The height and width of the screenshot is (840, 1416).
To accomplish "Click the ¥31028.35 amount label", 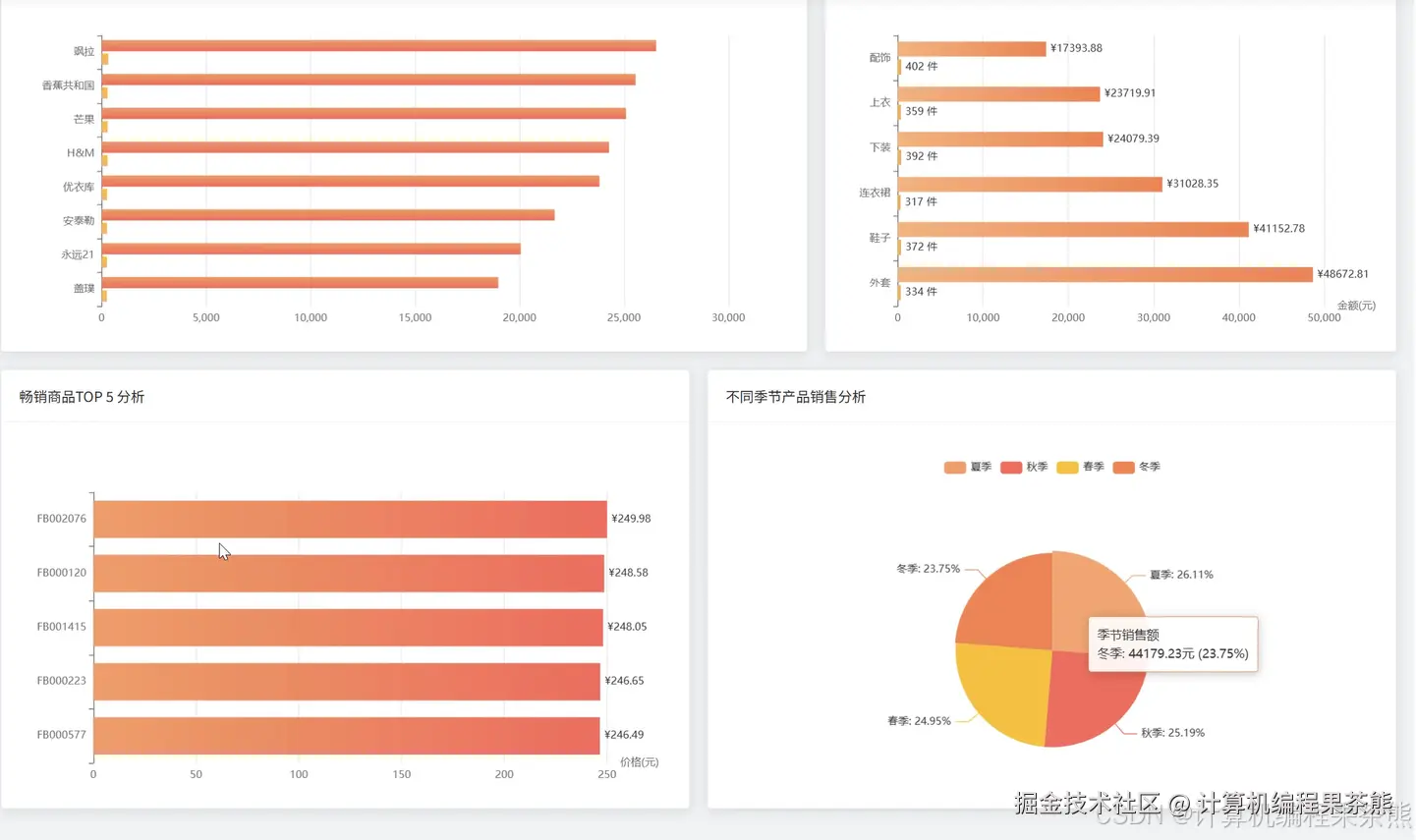I will point(1192,184).
